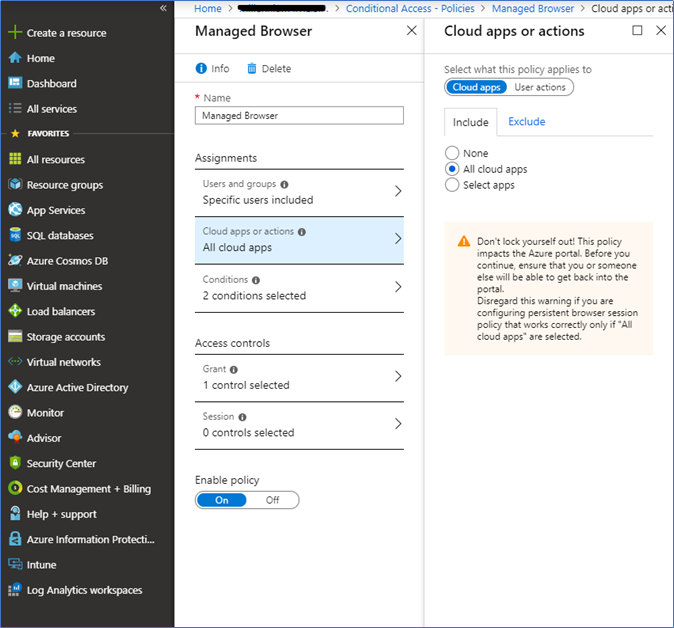This screenshot has height=628, width=674.
Task: Open Virtual machines menu entry text
Action: pyautogui.click(x=64, y=286)
